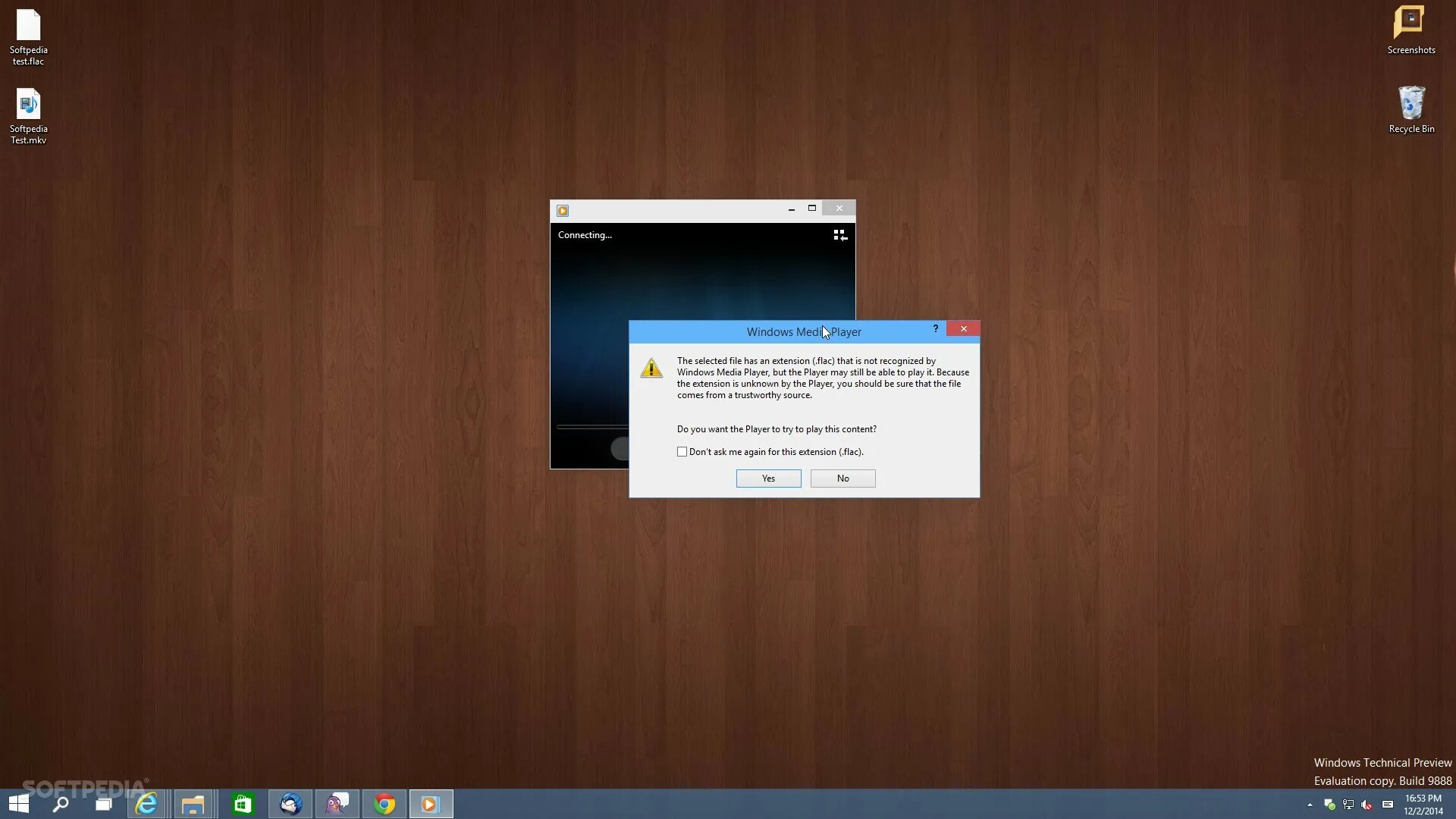The width and height of the screenshot is (1456, 819).
Task: Open Internet Explorer from the taskbar
Action: (x=146, y=804)
